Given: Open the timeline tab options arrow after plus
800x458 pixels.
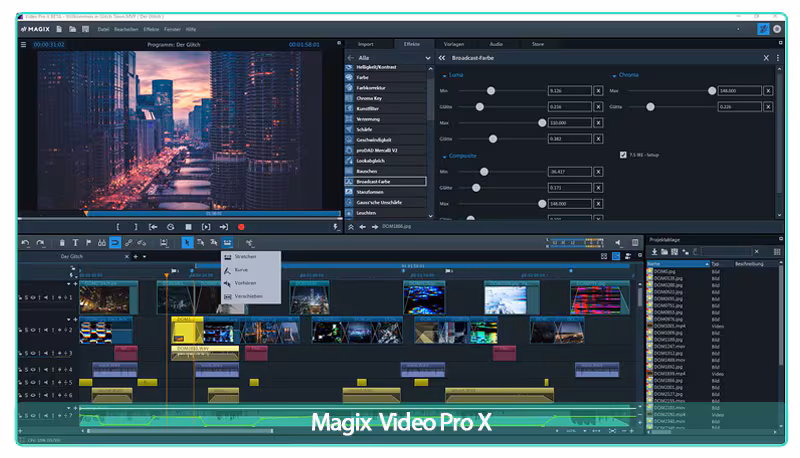Looking at the screenshot, I should (x=144, y=257).
